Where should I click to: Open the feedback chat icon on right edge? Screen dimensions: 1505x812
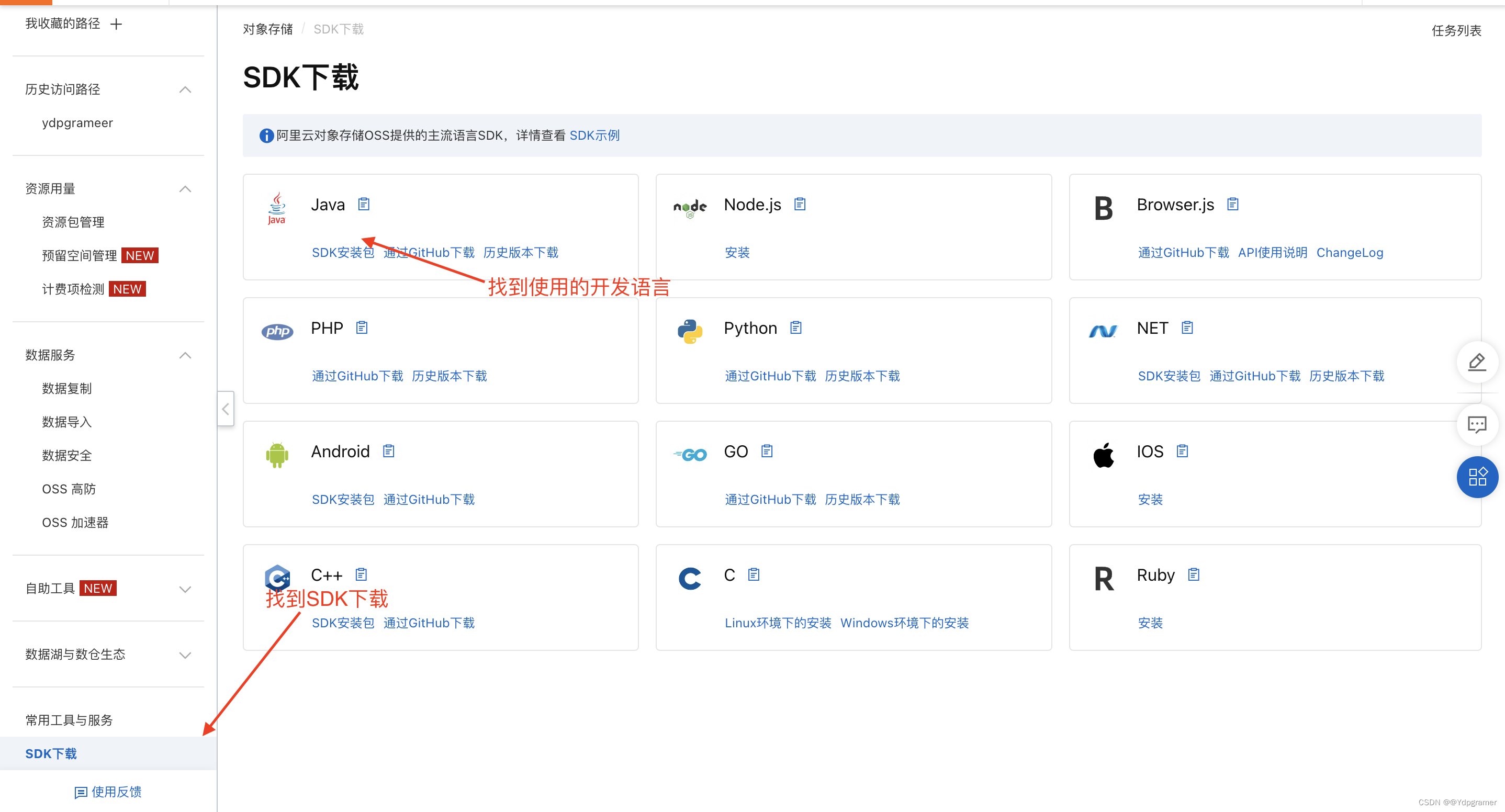click(1477, 425)
